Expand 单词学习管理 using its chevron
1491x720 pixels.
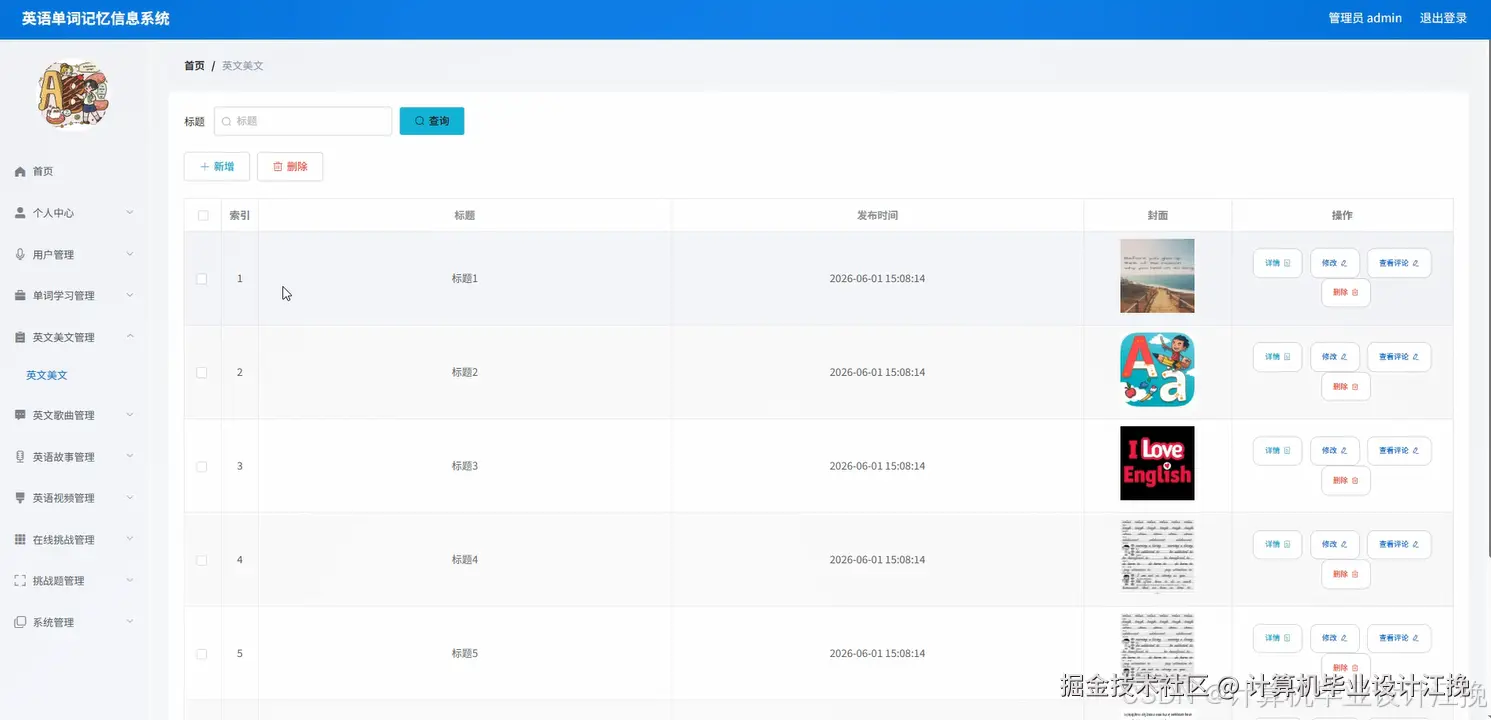click(130, 296)
